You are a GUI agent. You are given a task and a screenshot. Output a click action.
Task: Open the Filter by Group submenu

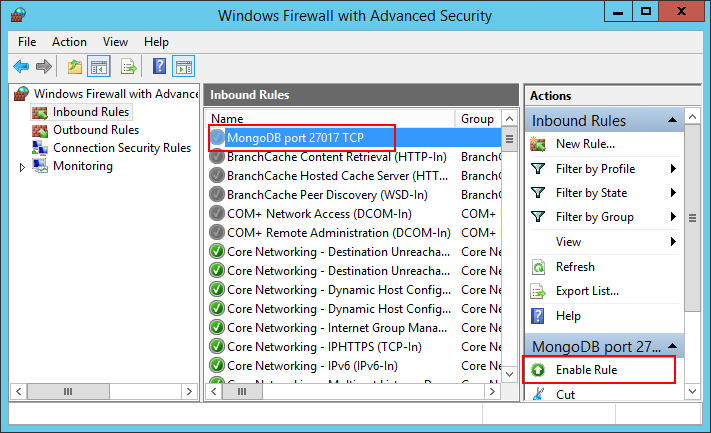[673, 217]
